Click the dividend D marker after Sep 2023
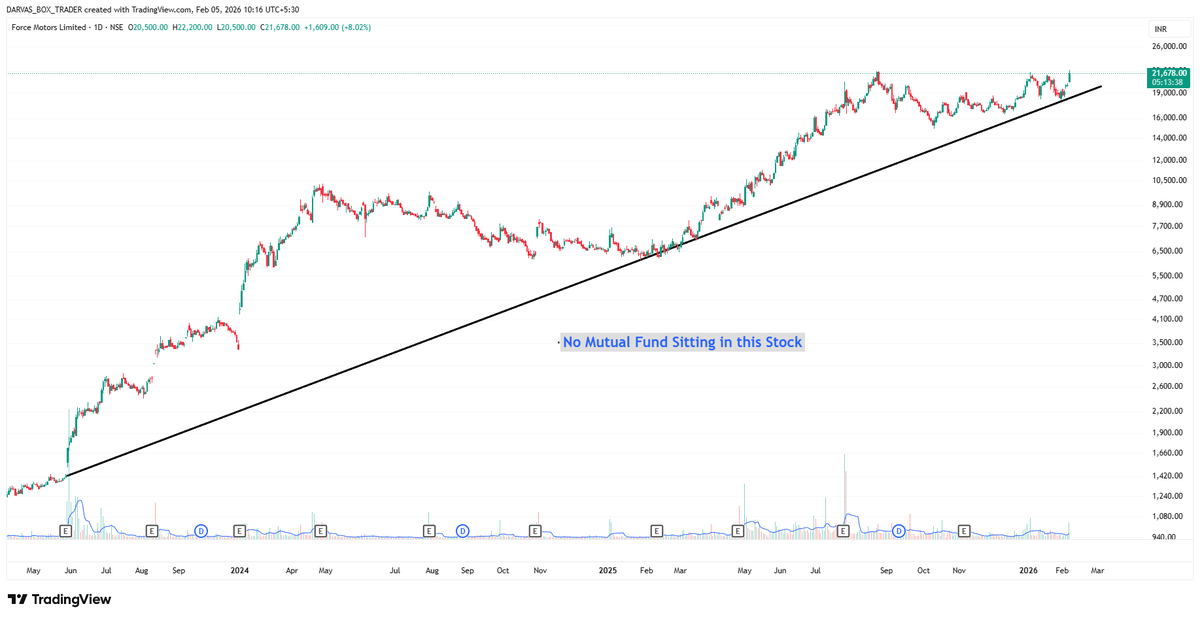The height and width of the screenshot is (619, 1200). pos(201,530)
